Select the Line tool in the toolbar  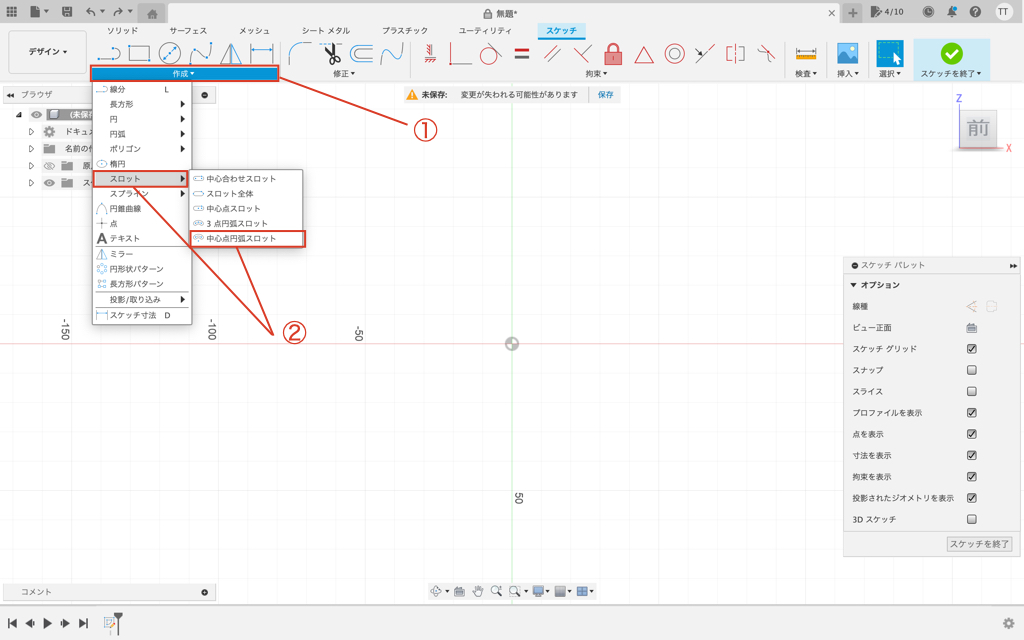tap(108, 54)
